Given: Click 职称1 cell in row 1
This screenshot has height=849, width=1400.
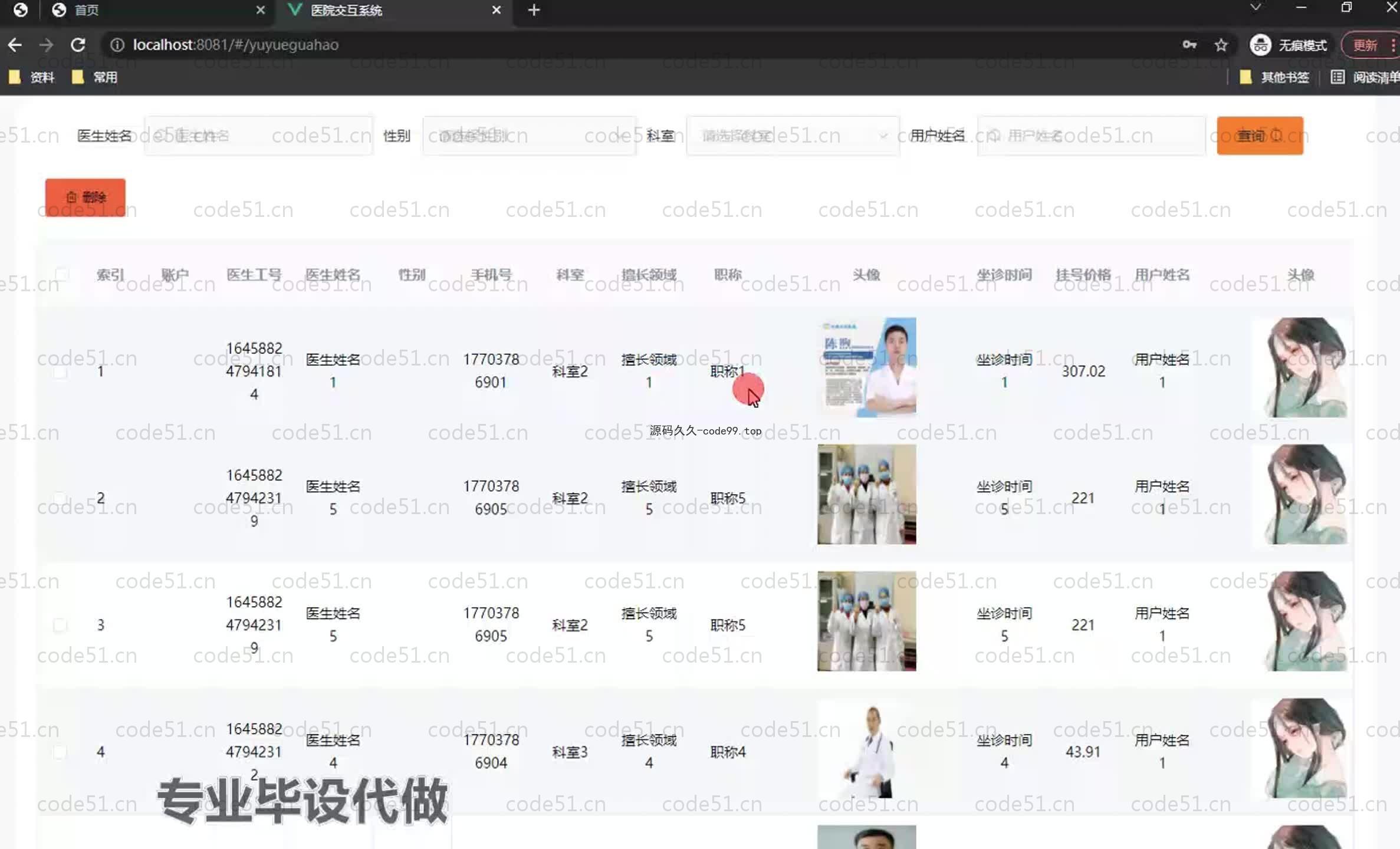Looking at the screenshot, I should point(728,371).
